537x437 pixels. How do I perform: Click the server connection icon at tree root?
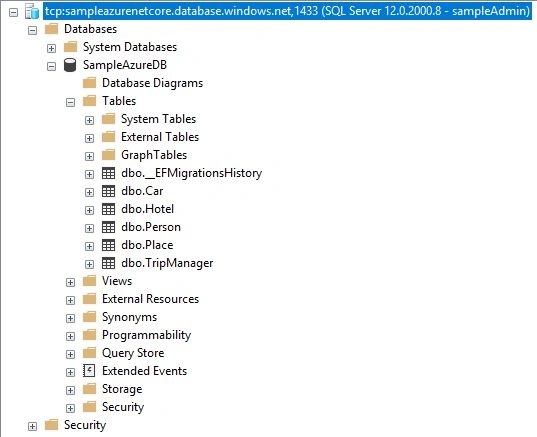[x=32, y=11]
